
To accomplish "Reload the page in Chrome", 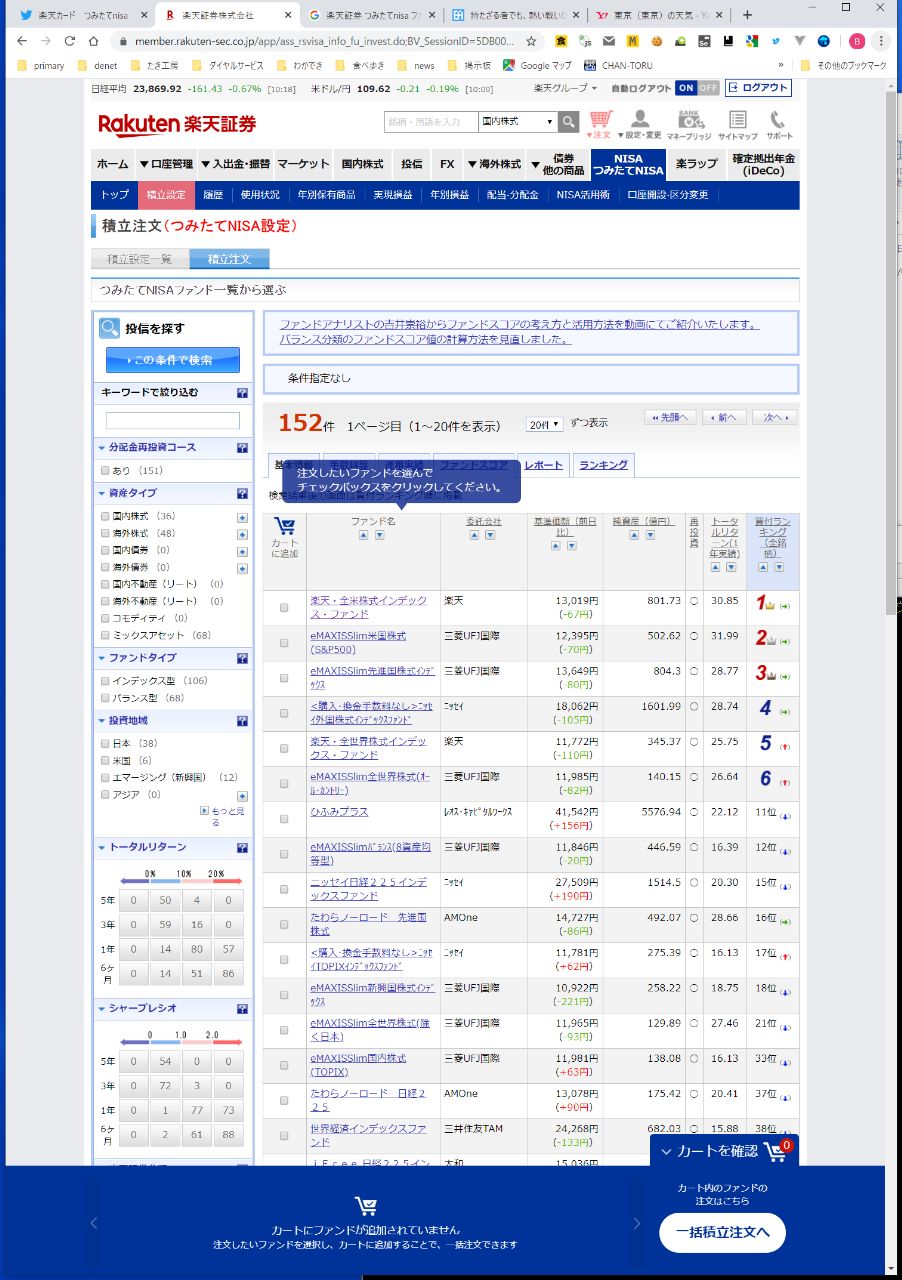I will (x=69, y=41).
